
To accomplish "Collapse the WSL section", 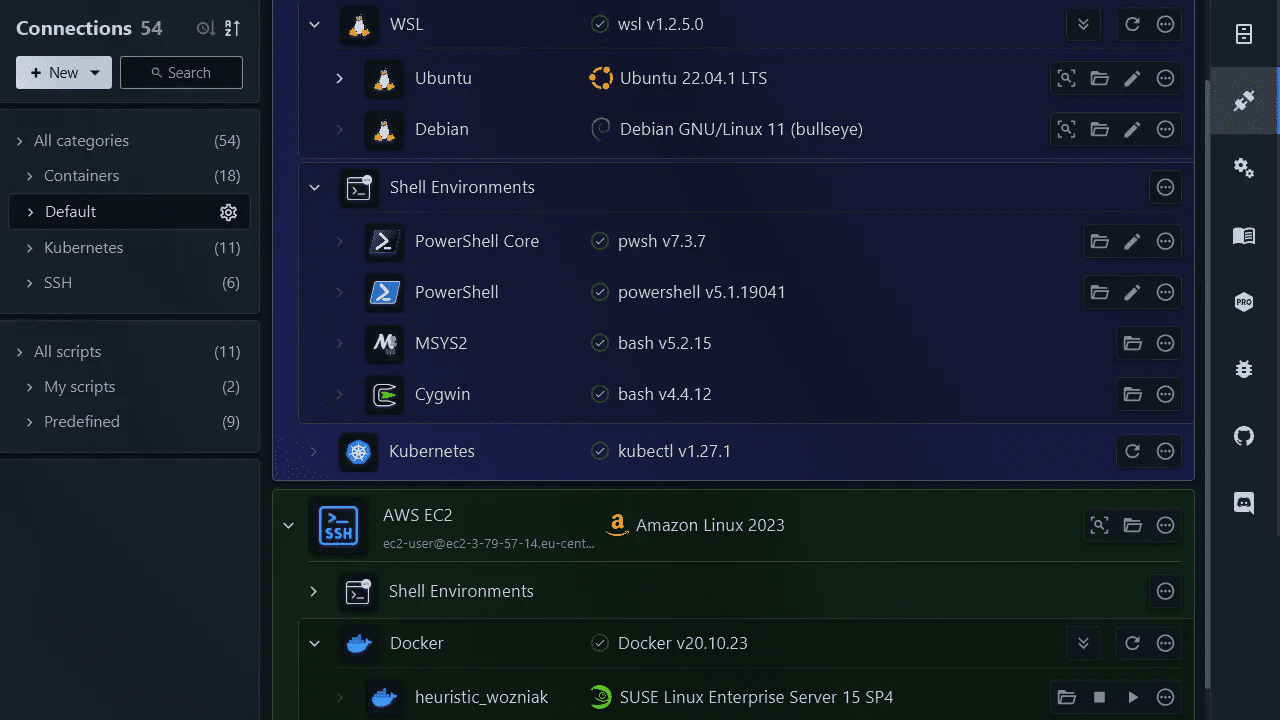I will [x=314, y=23].
